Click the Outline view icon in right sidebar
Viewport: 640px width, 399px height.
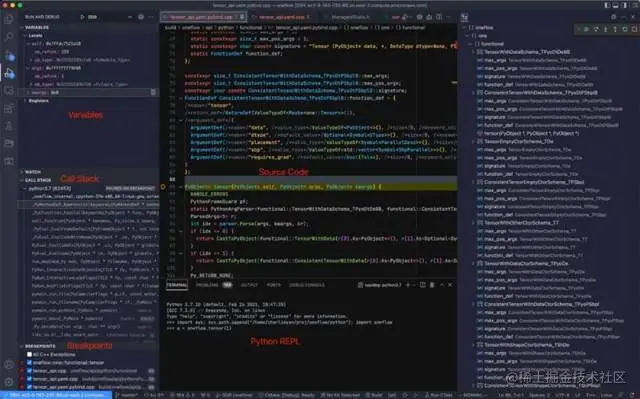tap(464, 18)
